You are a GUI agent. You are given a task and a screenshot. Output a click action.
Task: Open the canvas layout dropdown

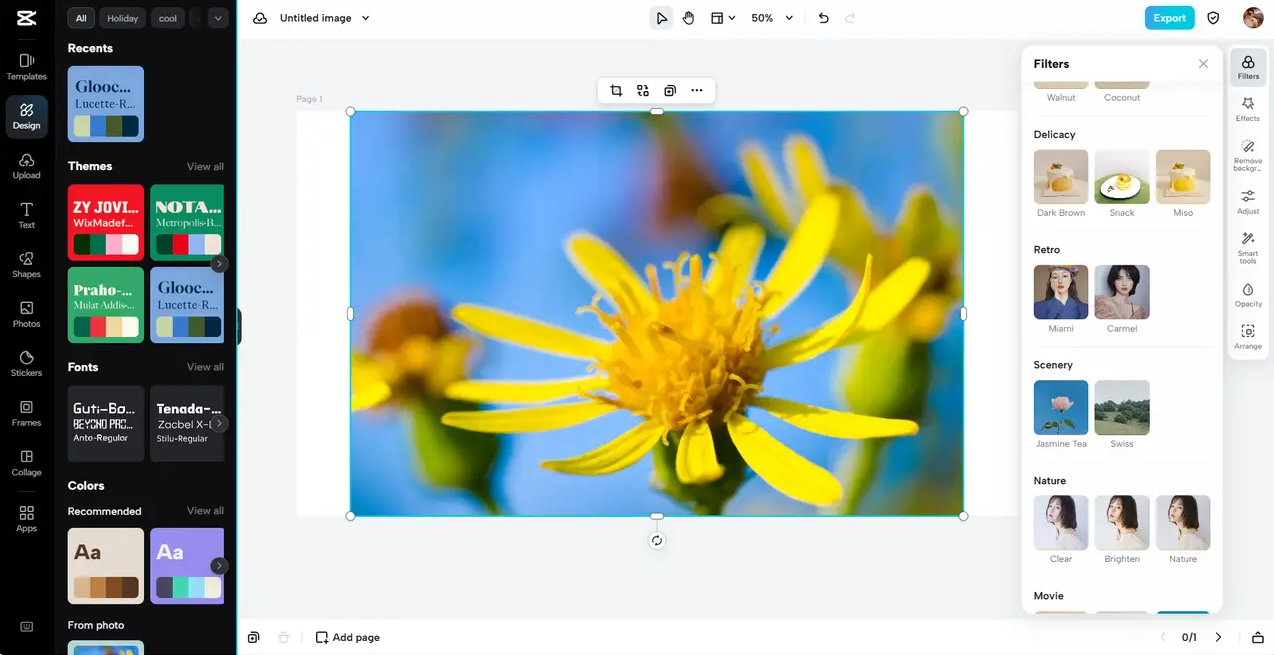pos(723,18)
